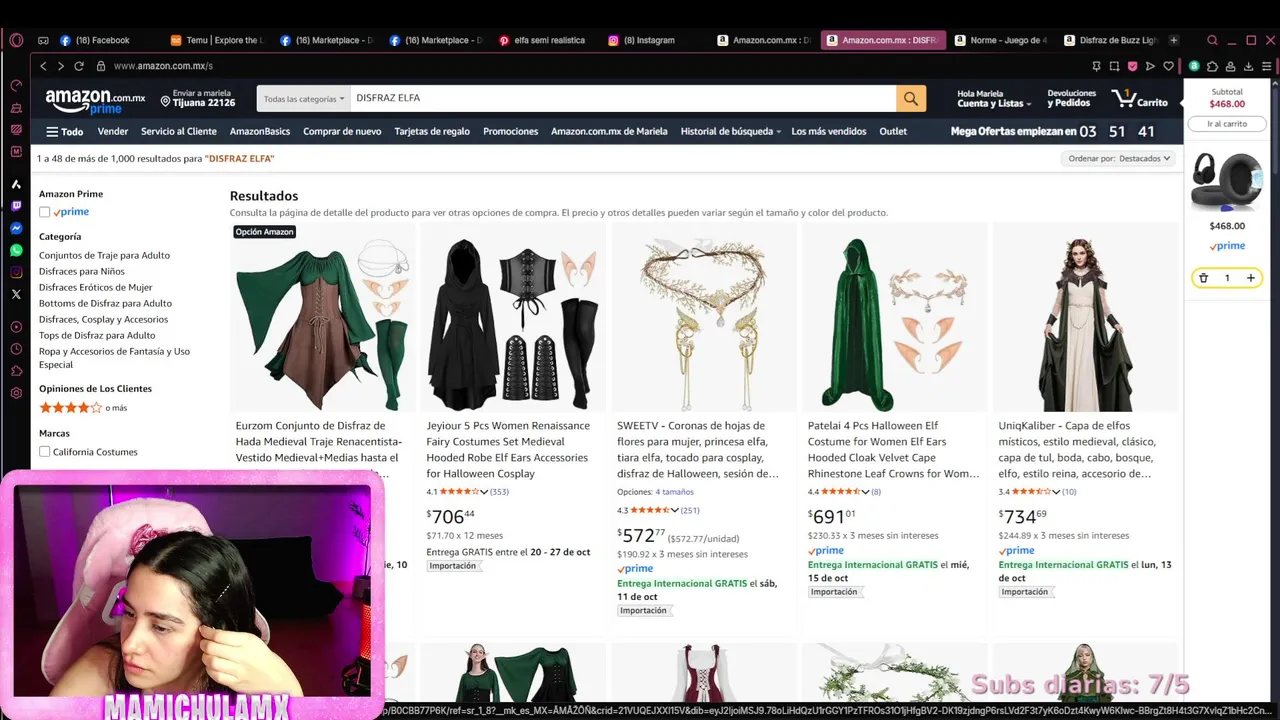Click the heart bookmark icon in address bar
The height and width of the screenshot is (720, 1280).
(1168, 66)
